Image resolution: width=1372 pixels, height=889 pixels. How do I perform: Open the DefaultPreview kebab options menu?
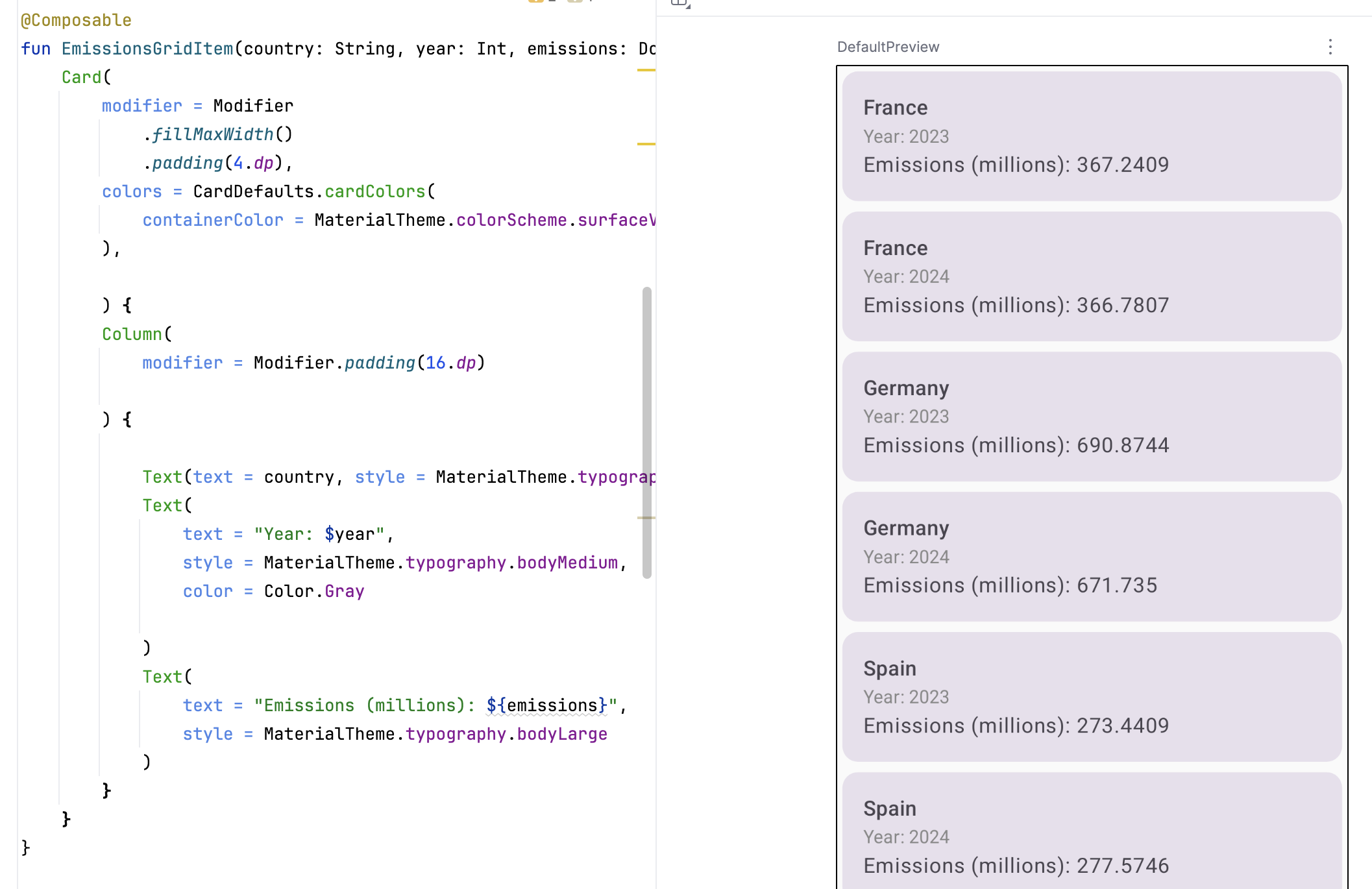[1330, 47]
